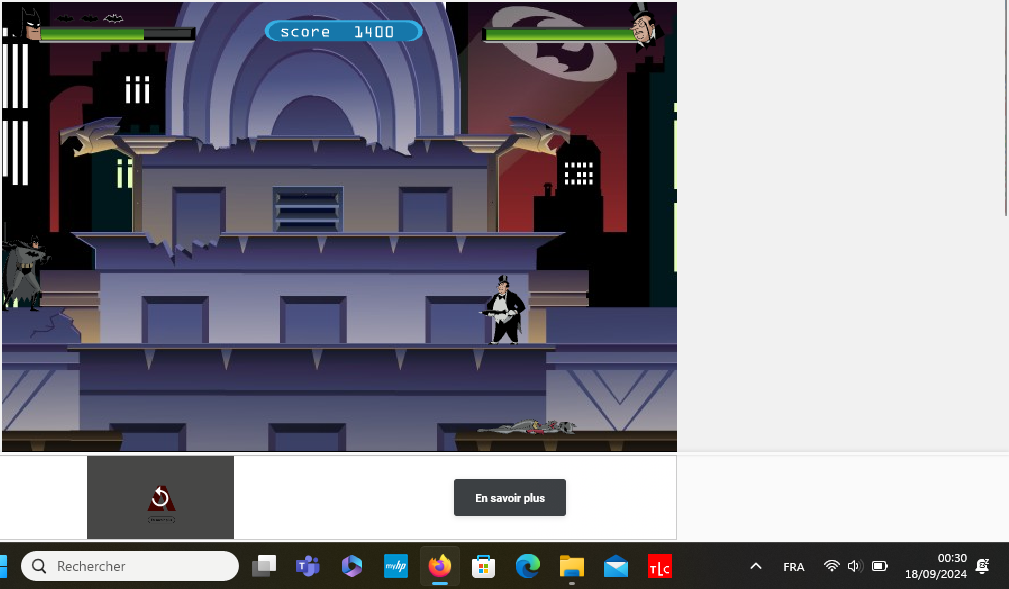
Task: Switch to the Firefox taskbar icon
Action: tap(439, 566)
